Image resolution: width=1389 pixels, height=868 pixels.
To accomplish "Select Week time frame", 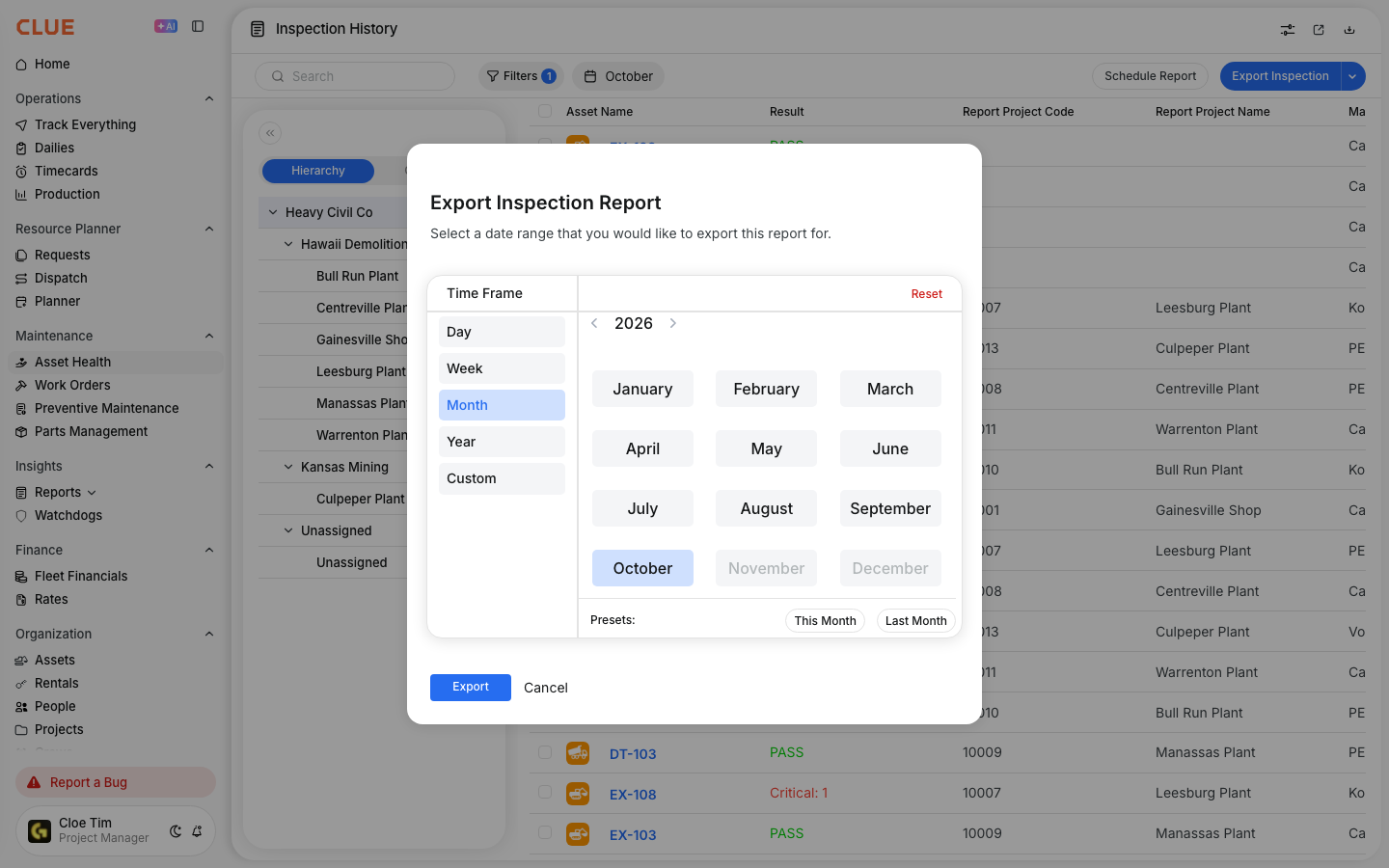I will 502,368.
